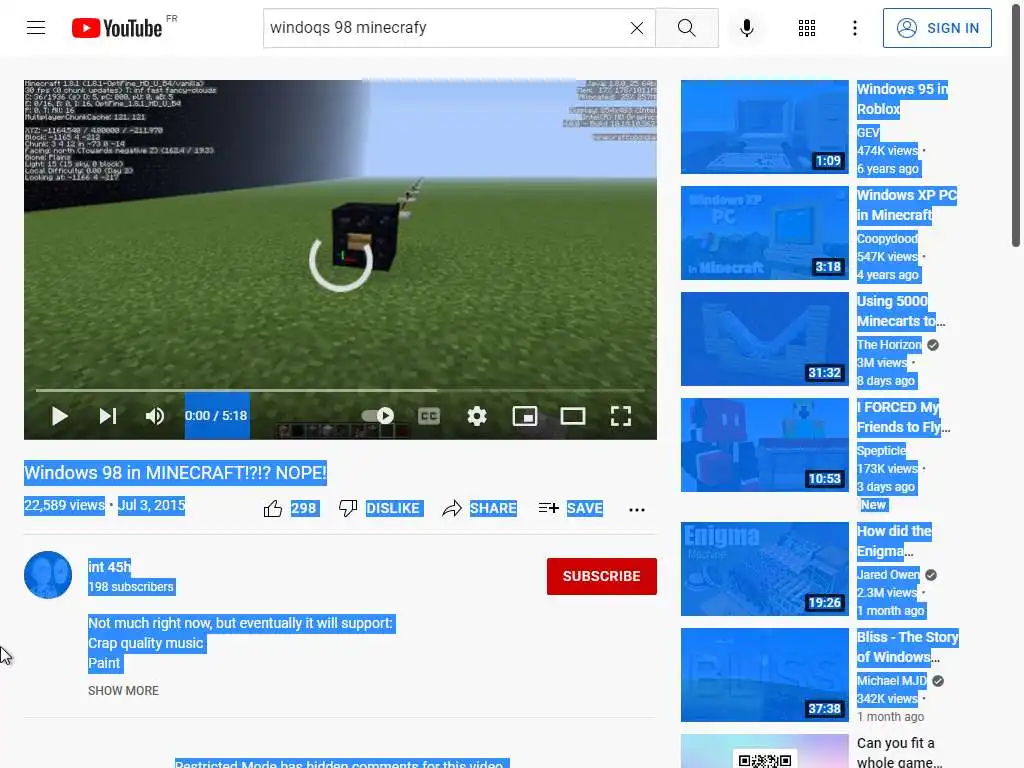1024x768 pixels.
Task: Open the hamburger guide menu
Action: coord(36,27)
